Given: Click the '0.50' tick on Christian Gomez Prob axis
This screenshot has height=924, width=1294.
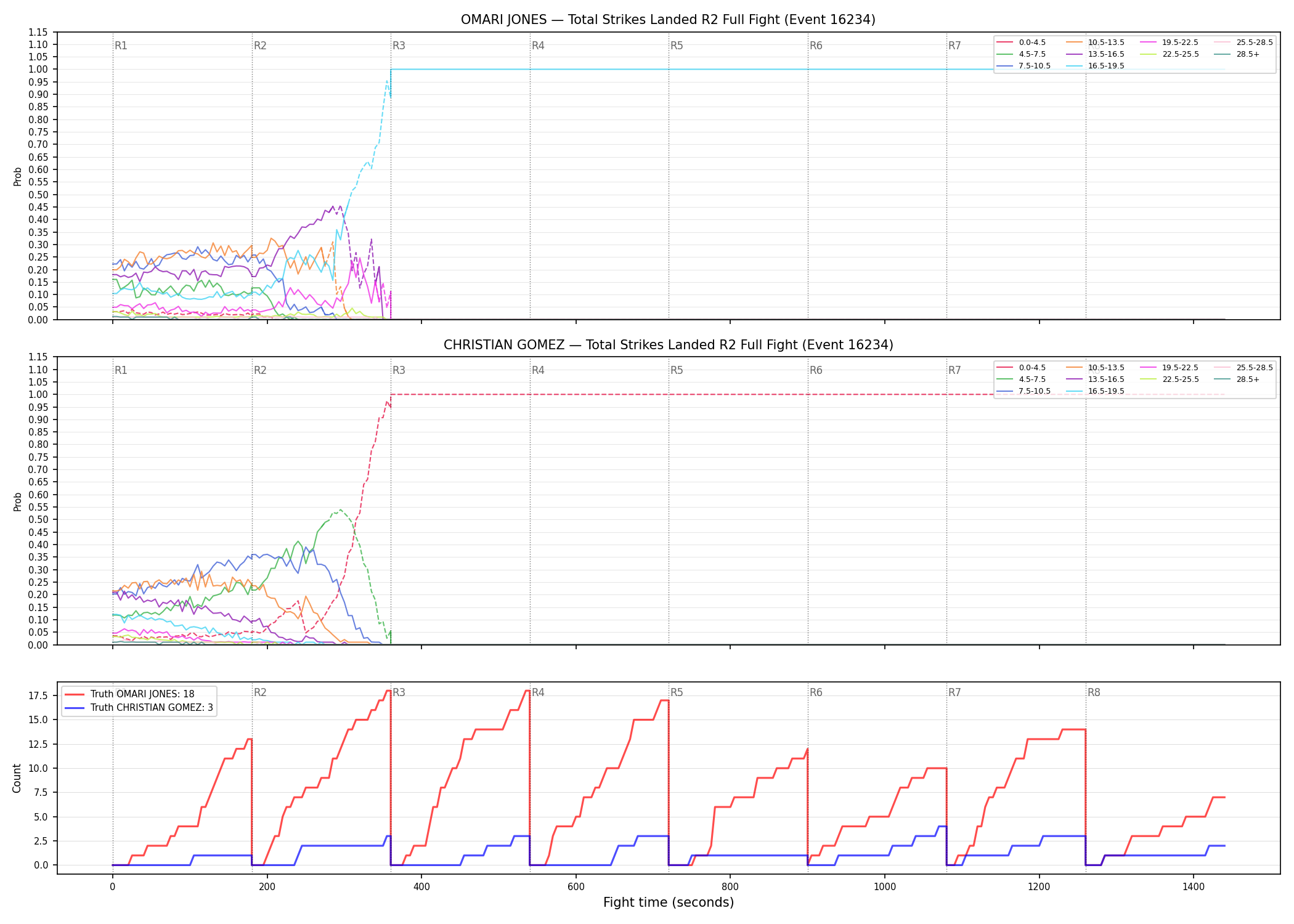Looking at the screenshot, I should click(x=38, y=520).
